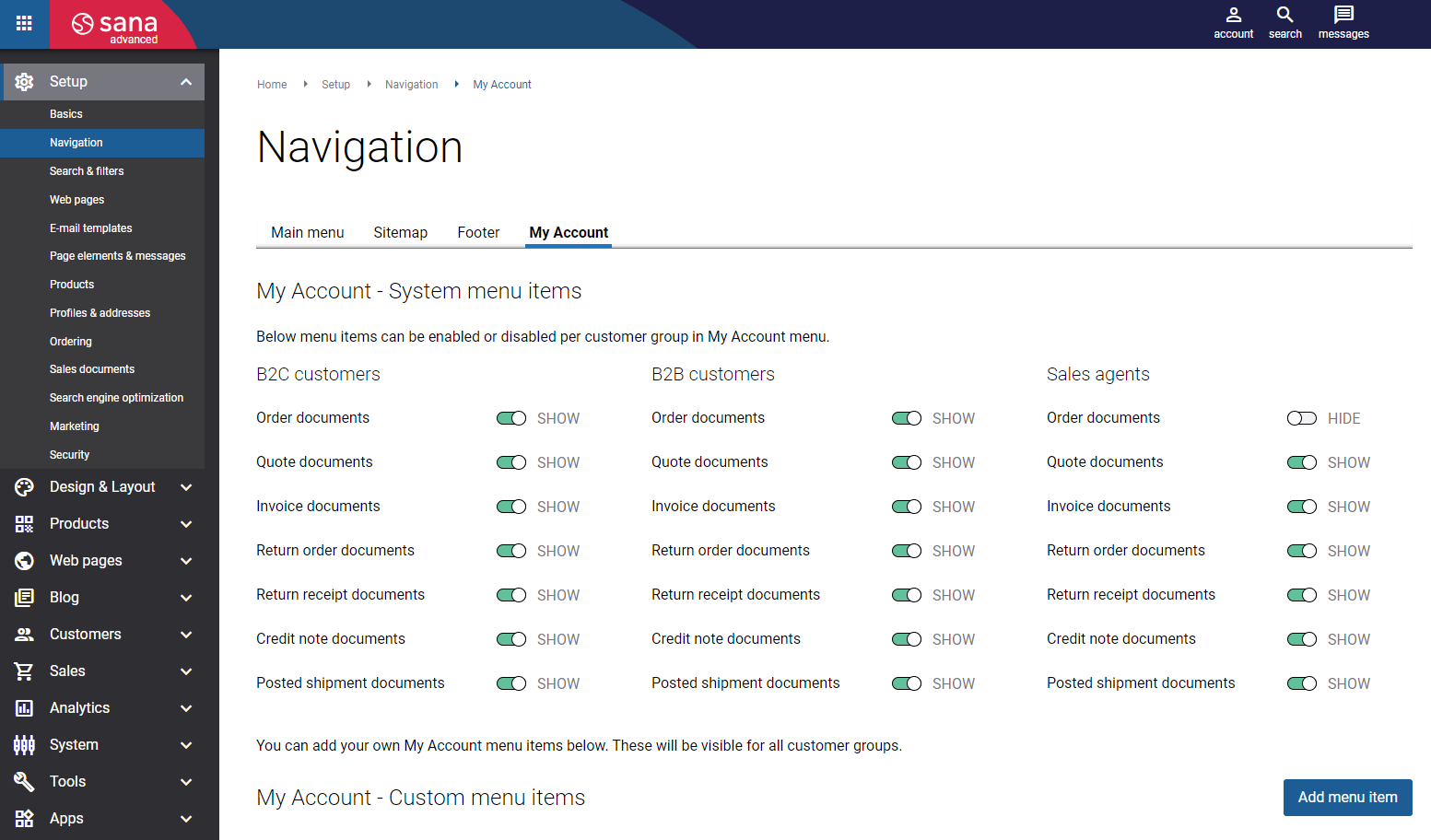Toggle B2B Credit note documents switch
Viewport: 1431px width, 840px height.
click(x=907, y=639)
